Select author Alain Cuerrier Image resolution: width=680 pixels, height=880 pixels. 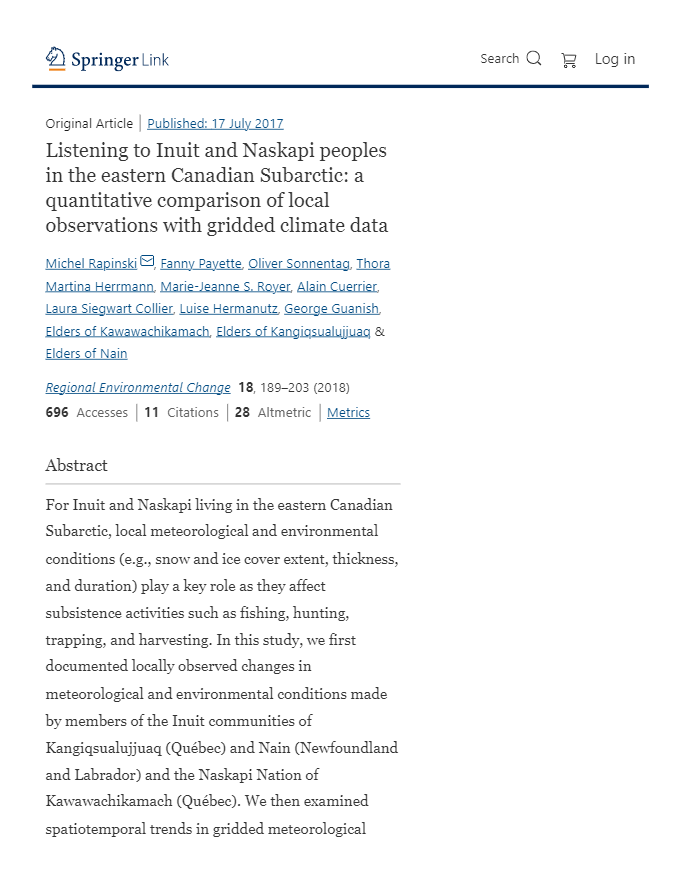tap(336, 286)
